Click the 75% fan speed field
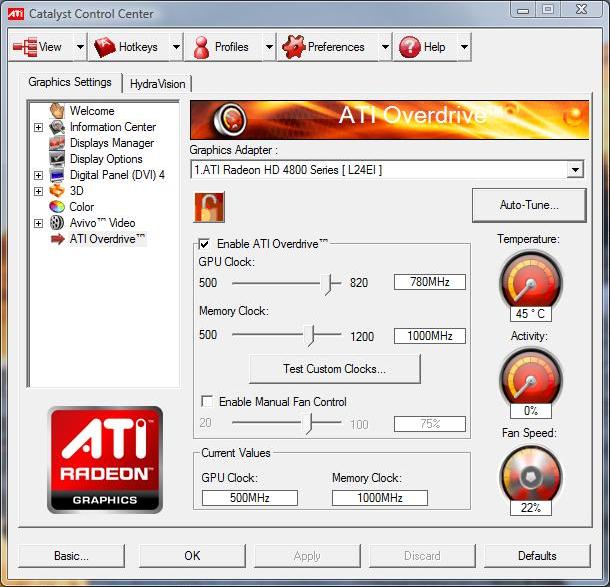 point(429,424)
